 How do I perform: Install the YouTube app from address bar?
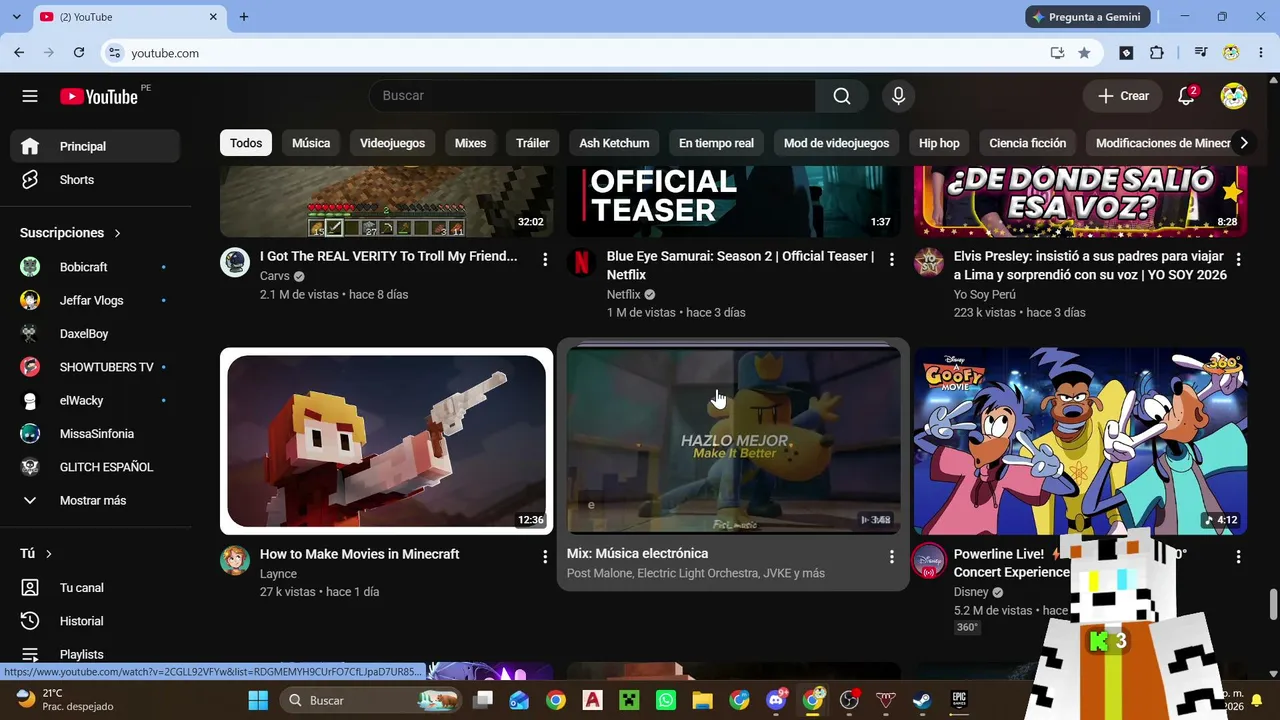click(1057, 53)
